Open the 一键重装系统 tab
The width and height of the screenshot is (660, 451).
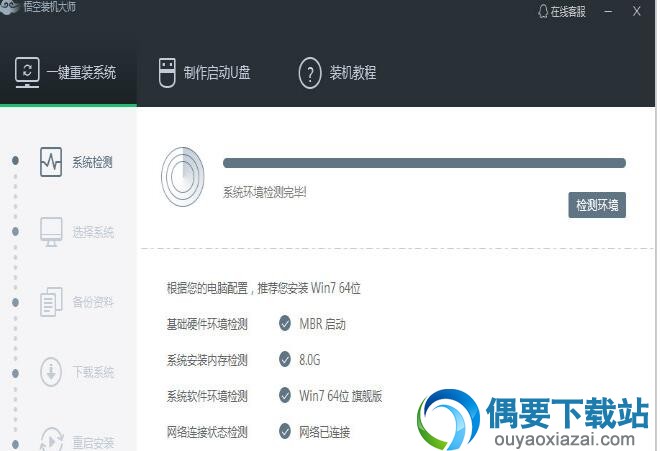68,72
